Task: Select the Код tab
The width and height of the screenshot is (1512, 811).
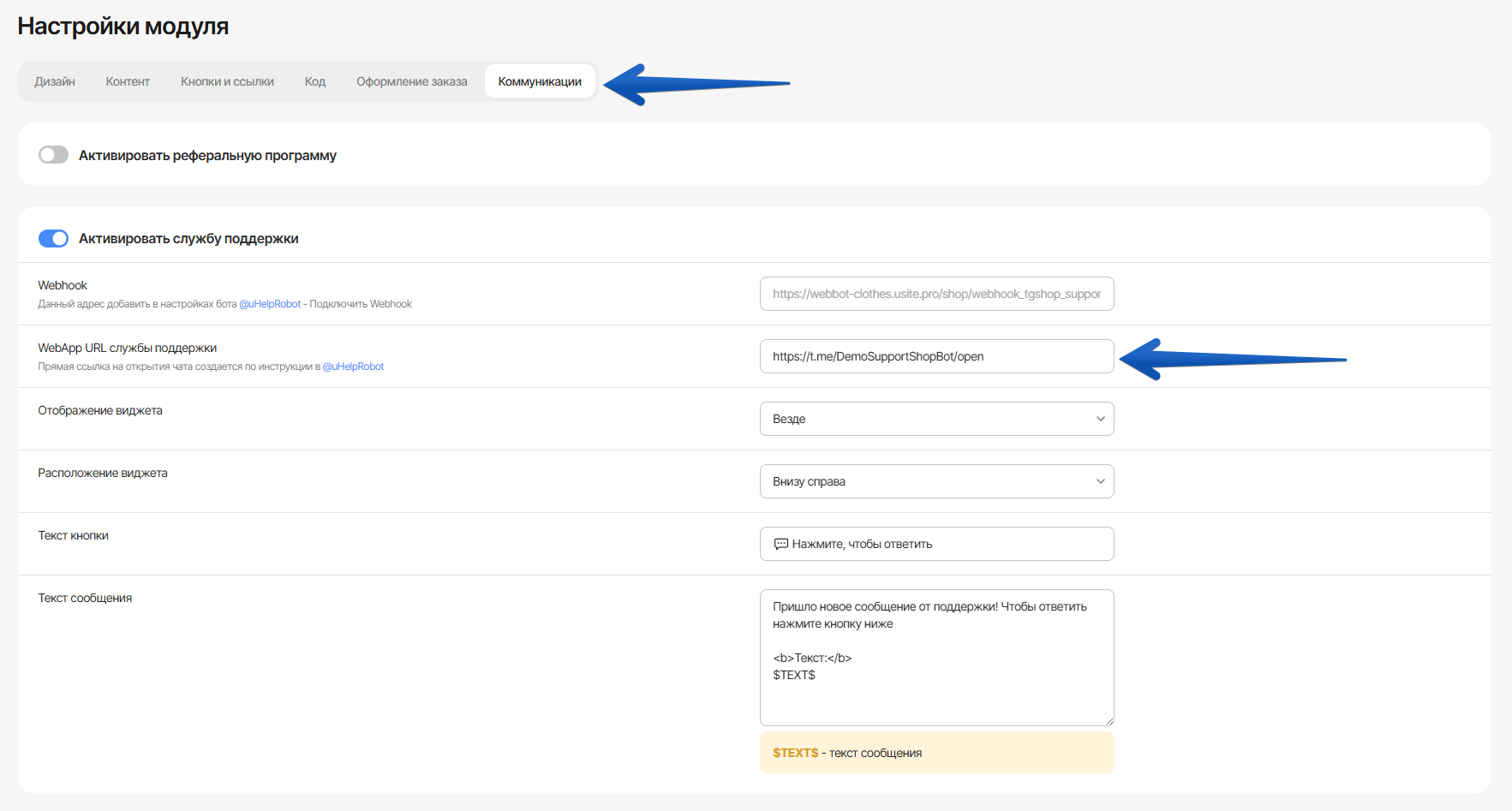Action: click(x=315, y=81)
